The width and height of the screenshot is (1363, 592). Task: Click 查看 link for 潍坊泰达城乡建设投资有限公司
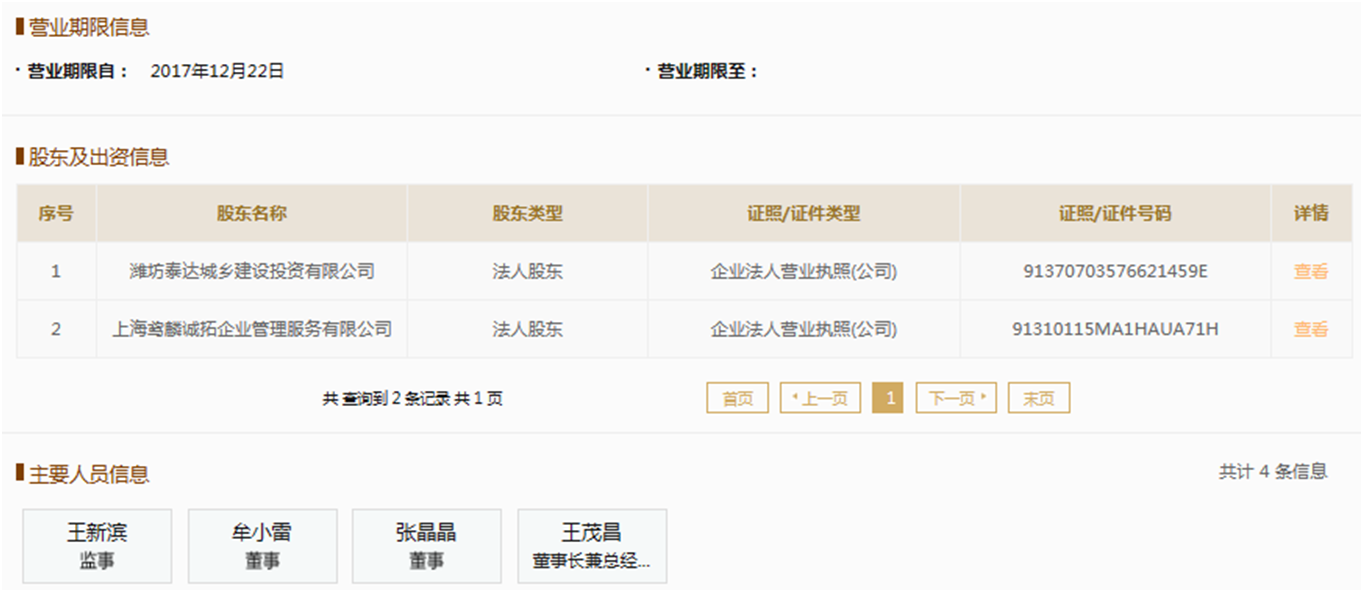pos(1310,271)
